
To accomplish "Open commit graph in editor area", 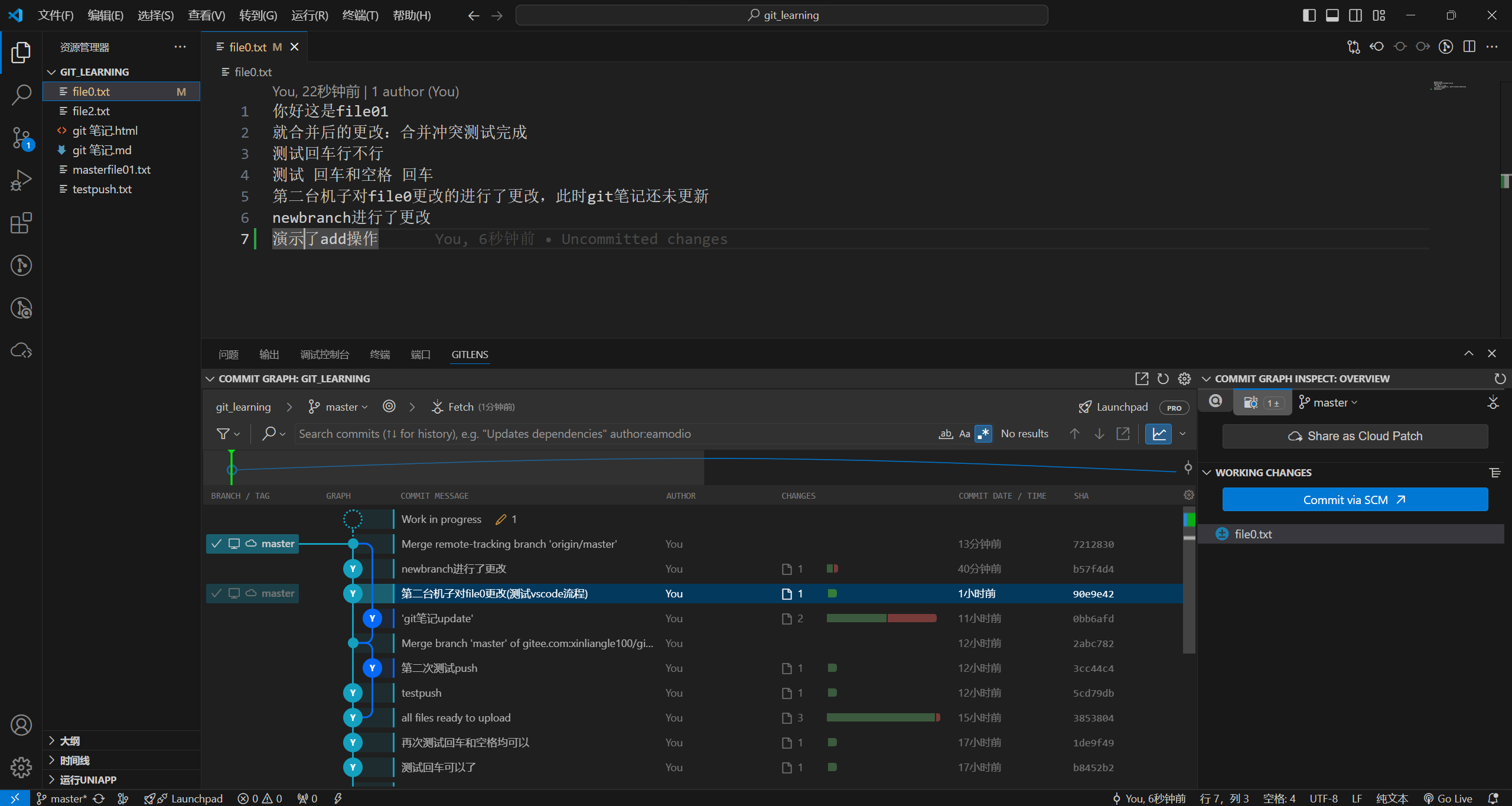I will point(1142,379).
